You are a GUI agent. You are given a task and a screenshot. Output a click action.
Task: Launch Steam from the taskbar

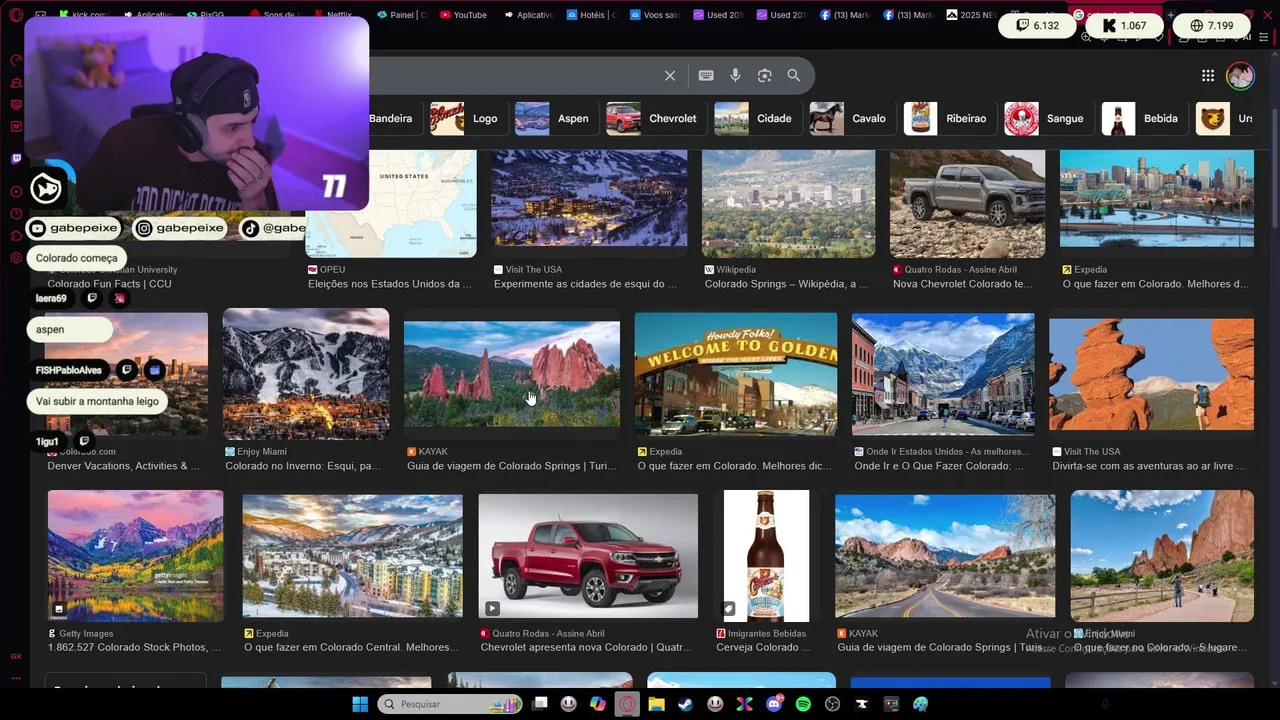coord(686,704)
